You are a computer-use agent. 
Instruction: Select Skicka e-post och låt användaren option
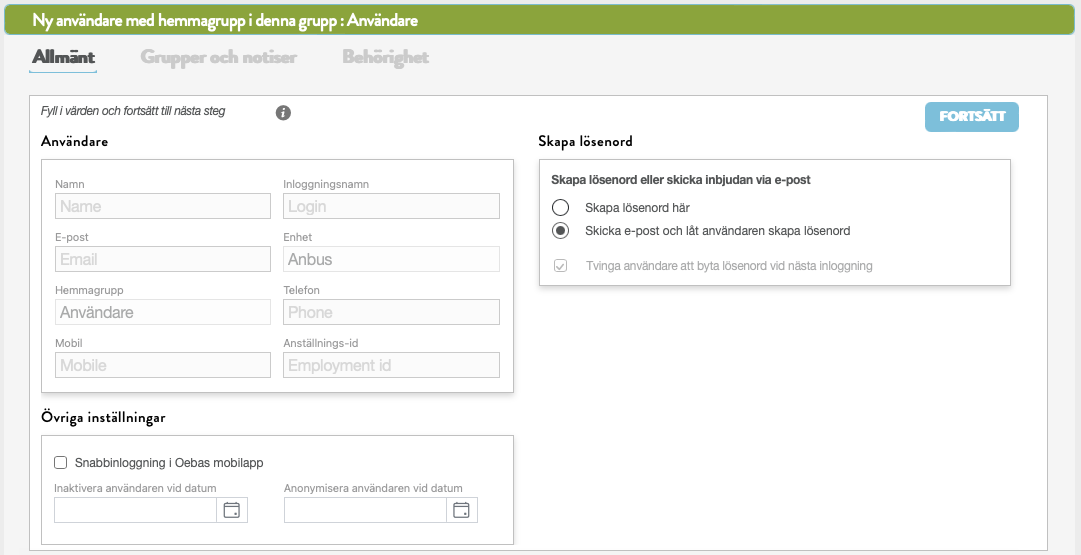pos(560,231)
